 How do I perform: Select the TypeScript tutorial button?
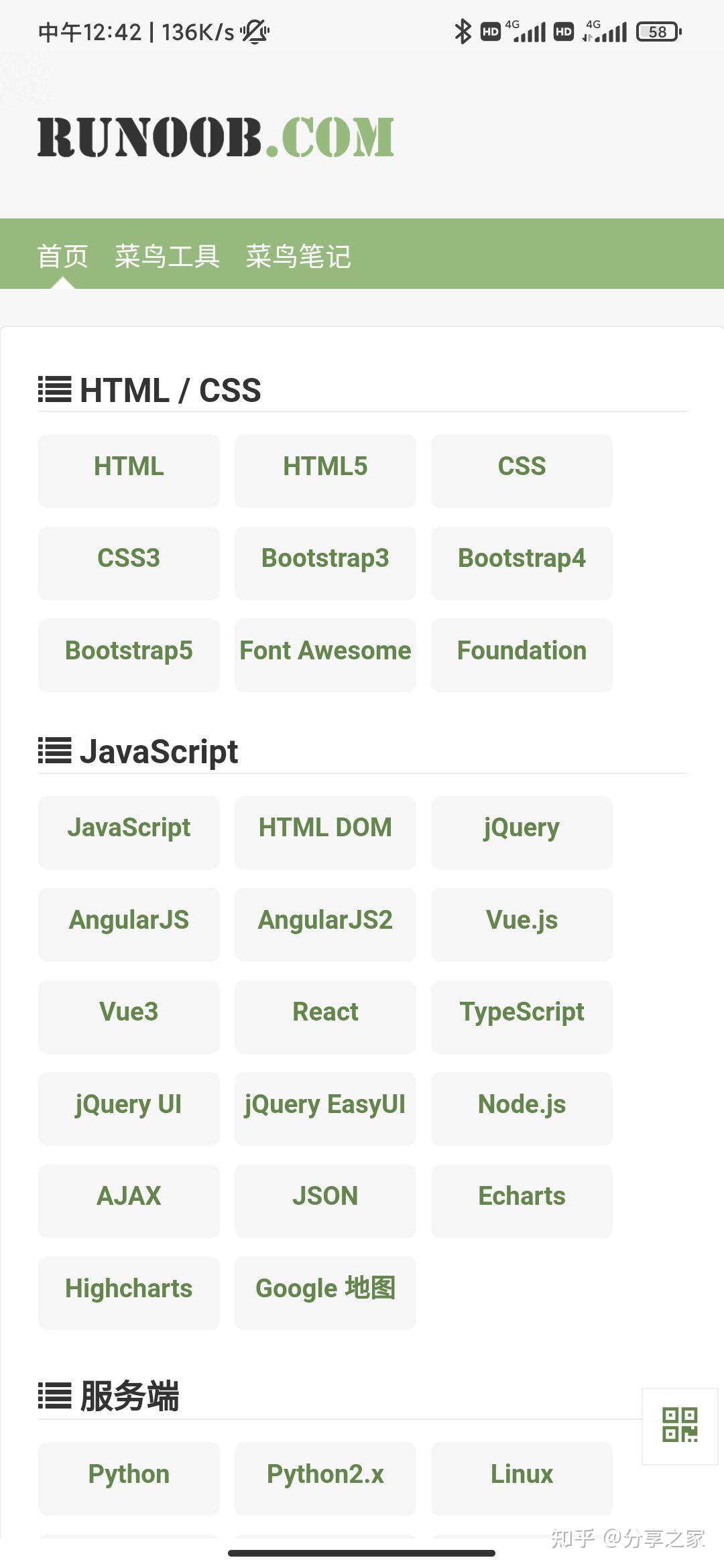(x=522, y=1012)
